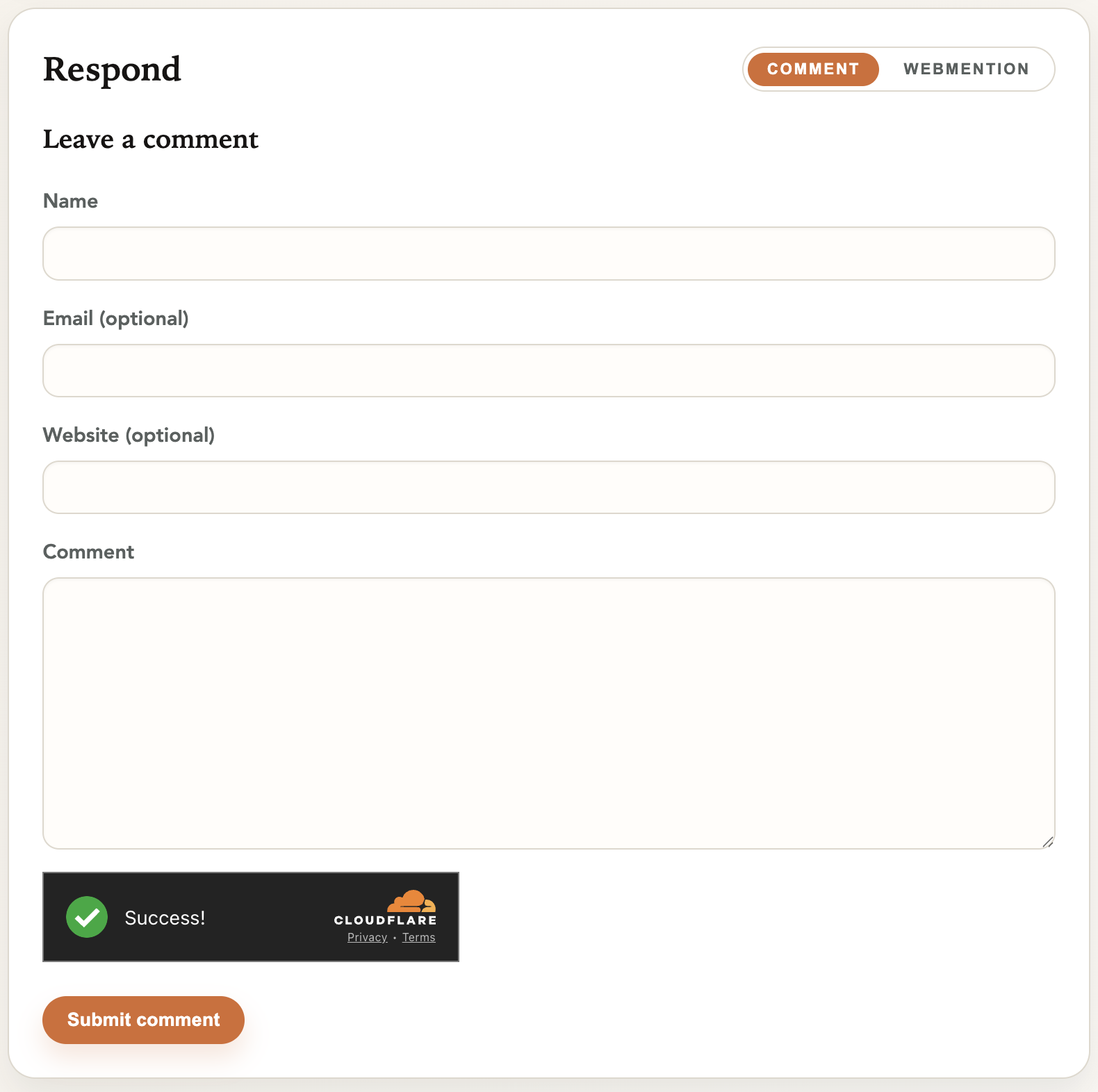The image size is (1098, 1092).
Task: Click the Turnstile verification success banner
Action: click(250, 917)
